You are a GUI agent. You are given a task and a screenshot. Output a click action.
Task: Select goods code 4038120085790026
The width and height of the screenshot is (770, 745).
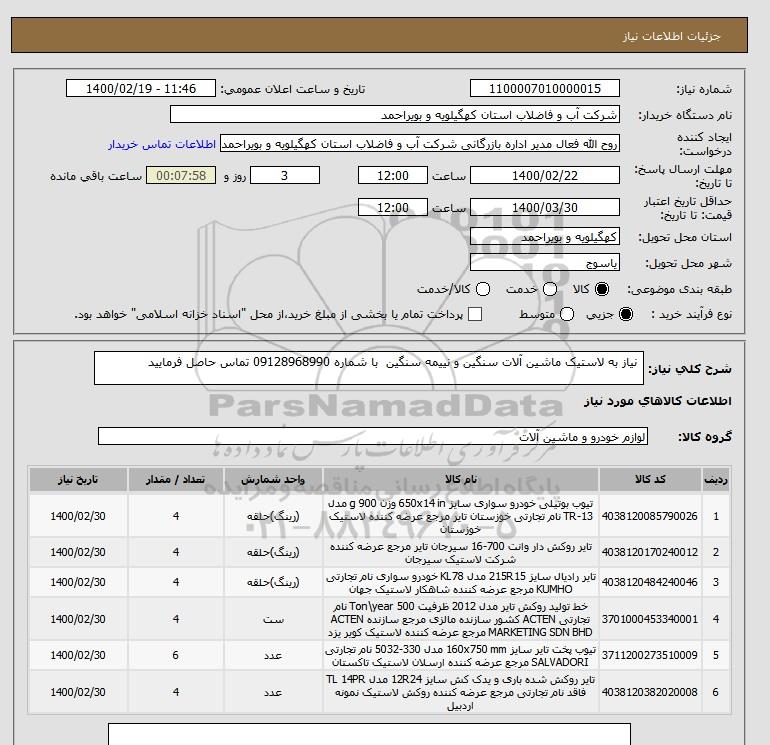coord(650,516)
